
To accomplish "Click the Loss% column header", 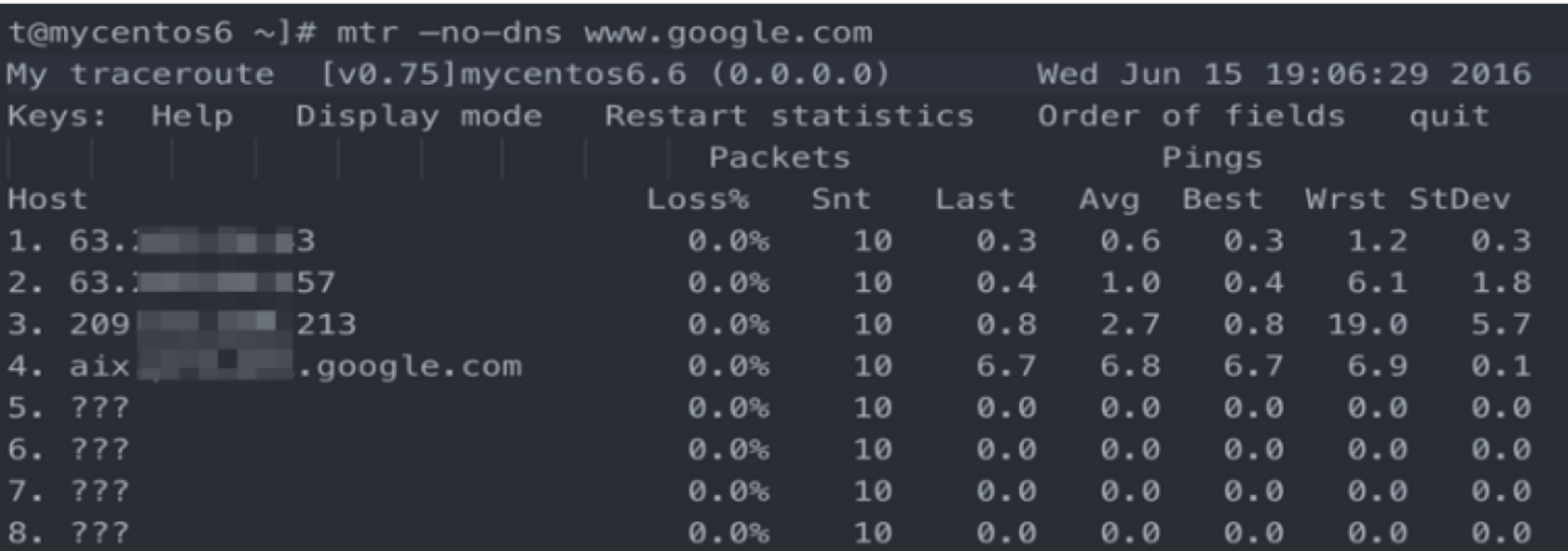I will coord(697,199).
